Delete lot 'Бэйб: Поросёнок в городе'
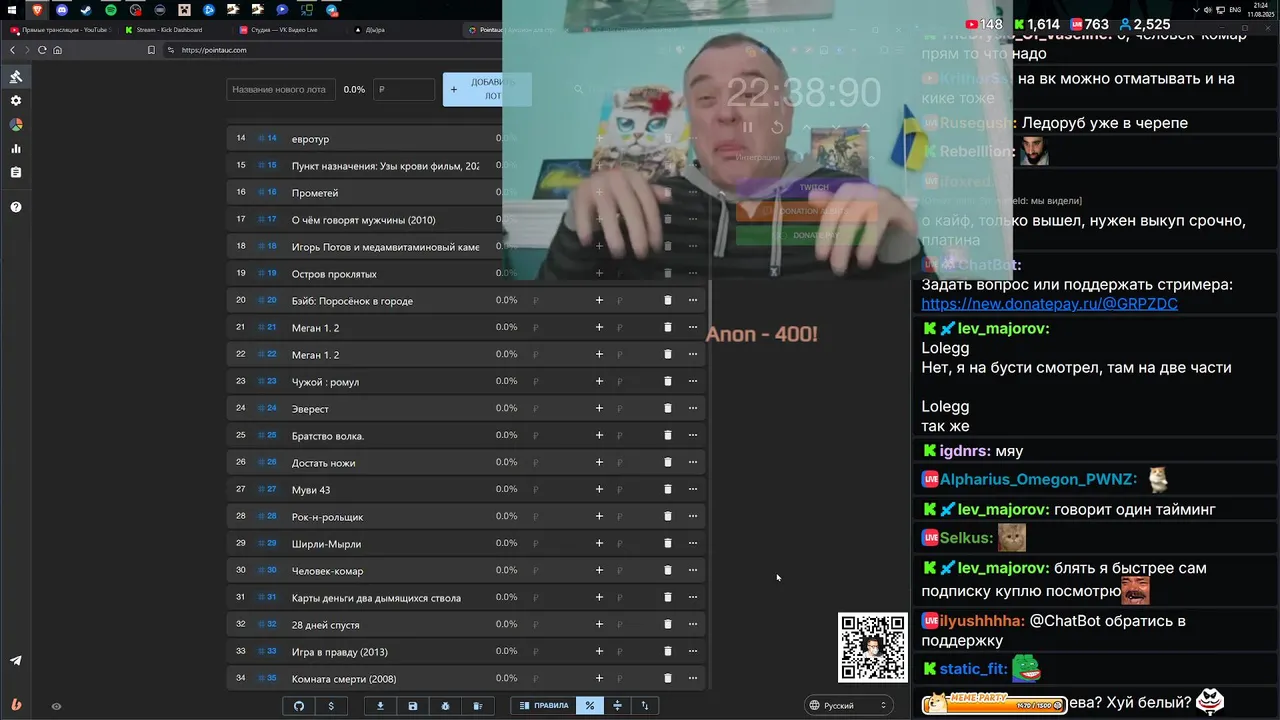This screenshot has width=1280, height=720. (x=668, y=300)
